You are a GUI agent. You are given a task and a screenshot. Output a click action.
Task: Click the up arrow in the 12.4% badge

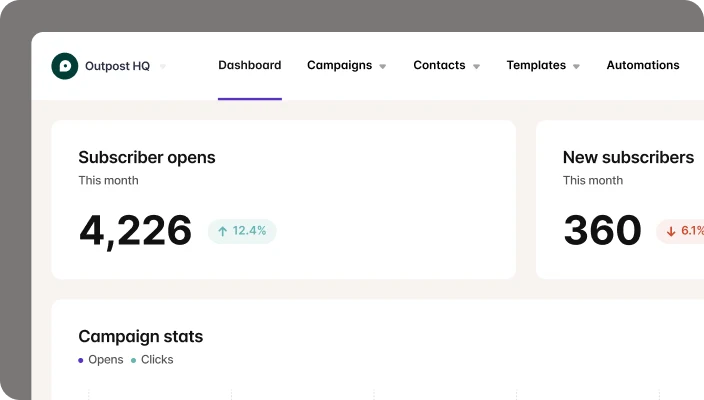[x=223, y=231]
